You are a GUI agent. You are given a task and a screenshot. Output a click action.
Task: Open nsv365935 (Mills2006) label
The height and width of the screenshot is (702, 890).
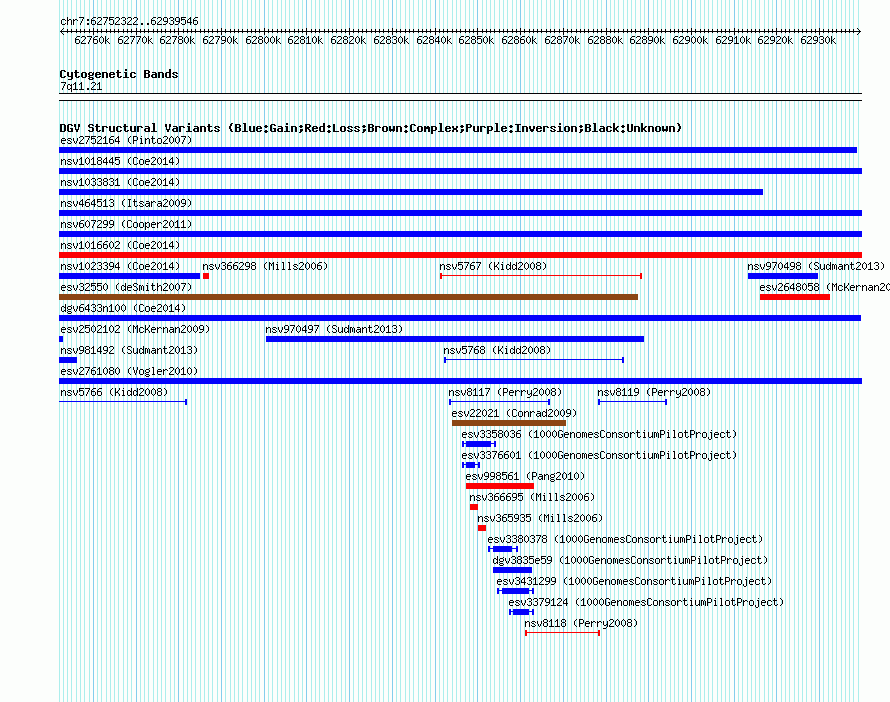tap(540, 518)
